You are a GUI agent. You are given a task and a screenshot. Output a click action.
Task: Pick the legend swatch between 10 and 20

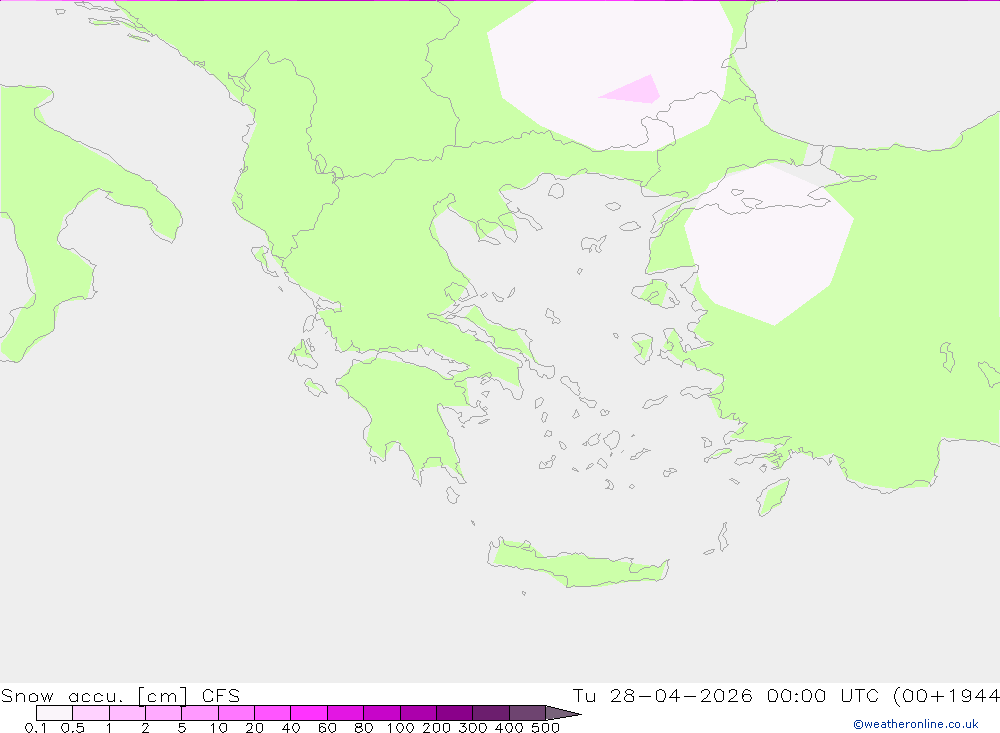(236, 713)
